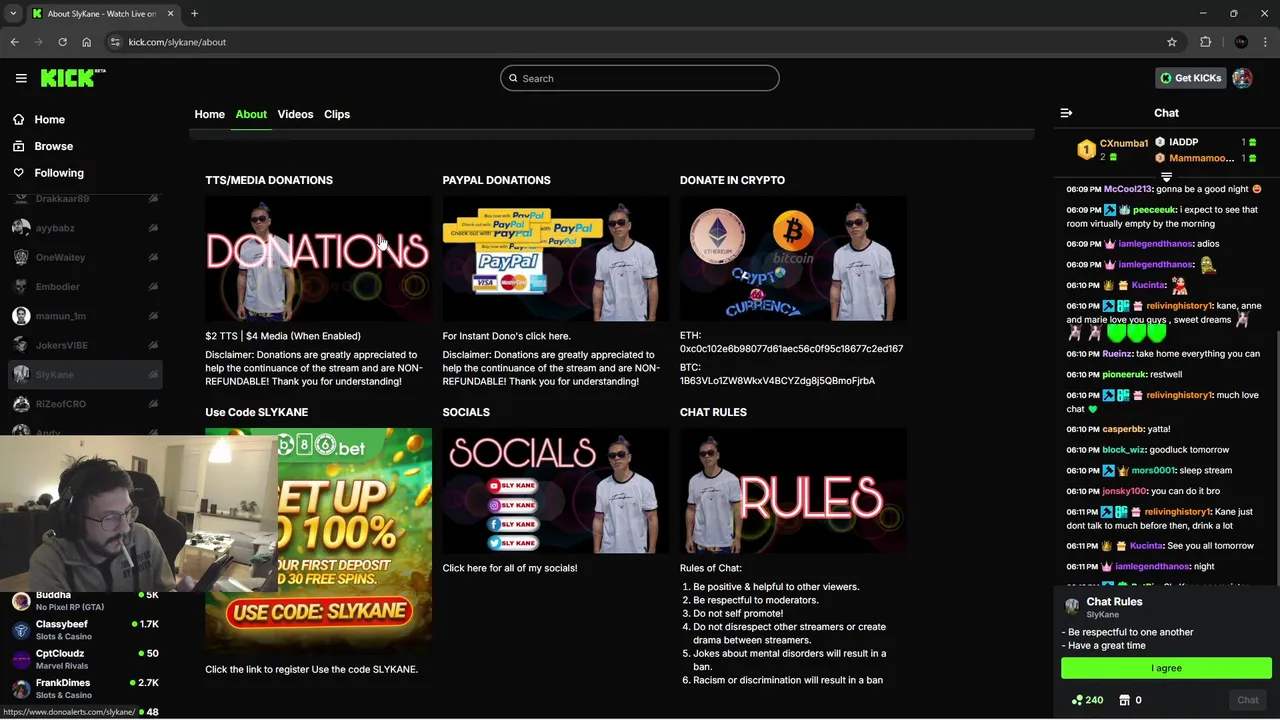Open the hamburger sidebar menu
1280x720 pixels.
pos(21,78)
